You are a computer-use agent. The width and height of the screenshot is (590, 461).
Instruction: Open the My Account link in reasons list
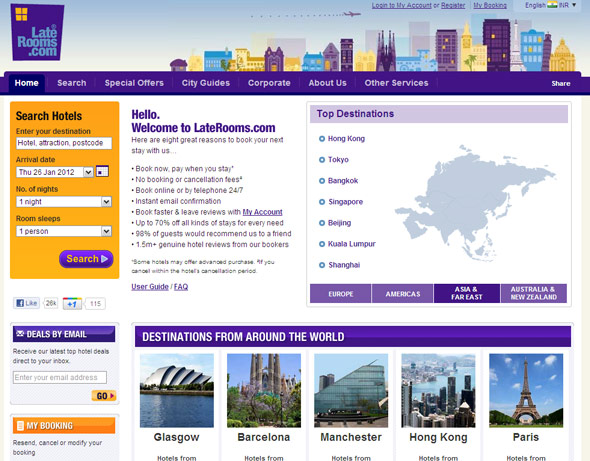(x=262, y=212)
